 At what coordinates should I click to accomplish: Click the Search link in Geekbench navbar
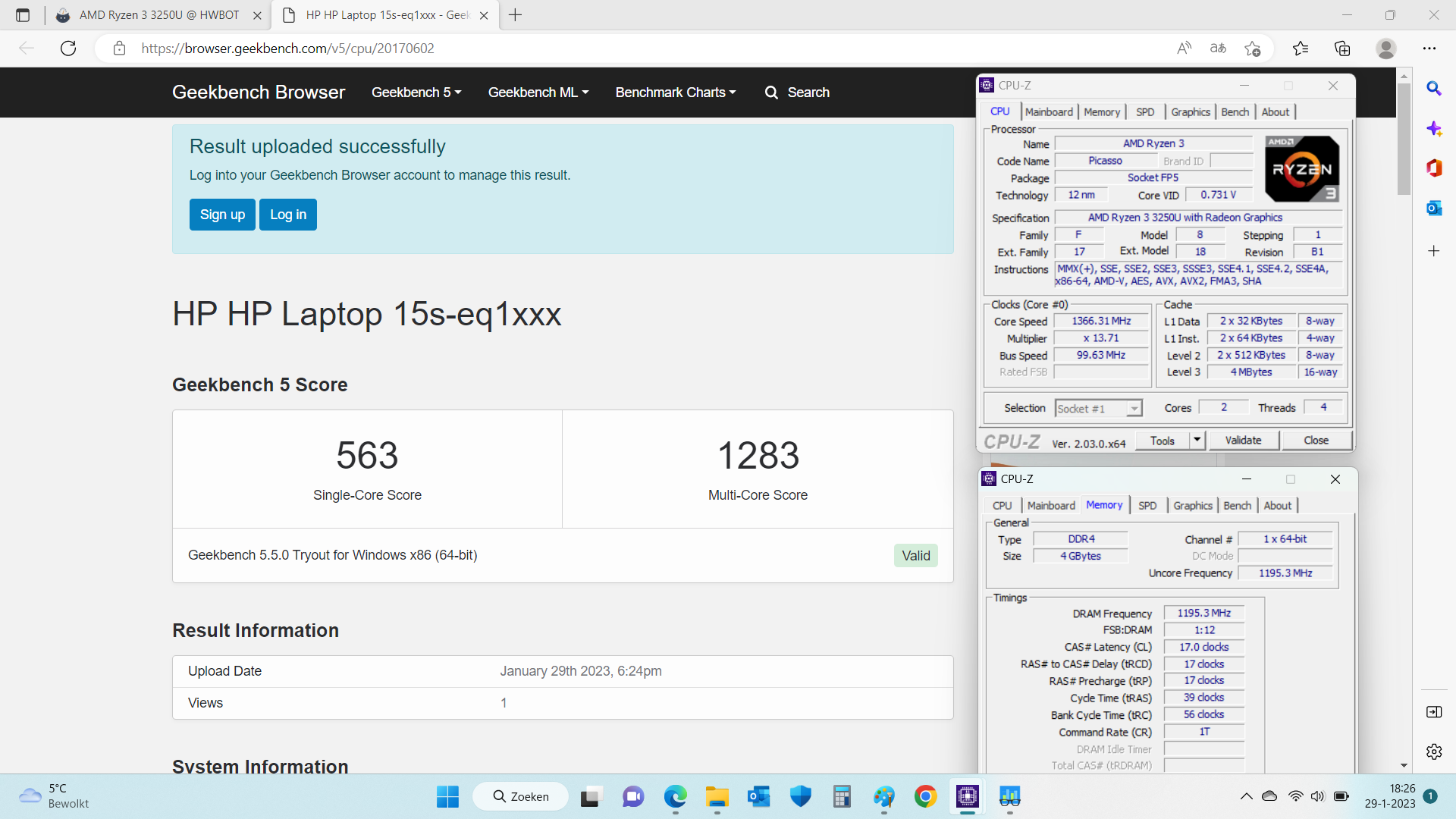click(797, 93)
